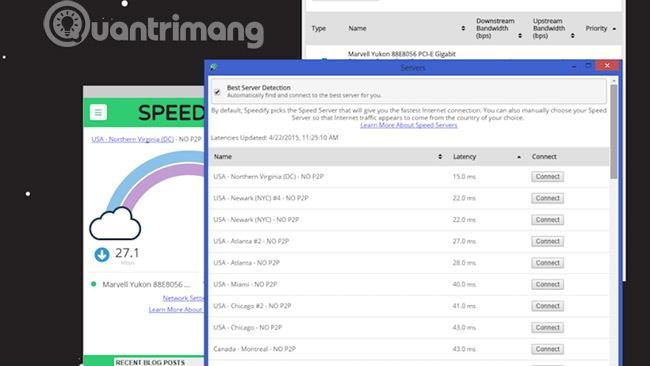Click the Connect column header
The width and height of the screenshot is (650, 366).
point(544,157)
